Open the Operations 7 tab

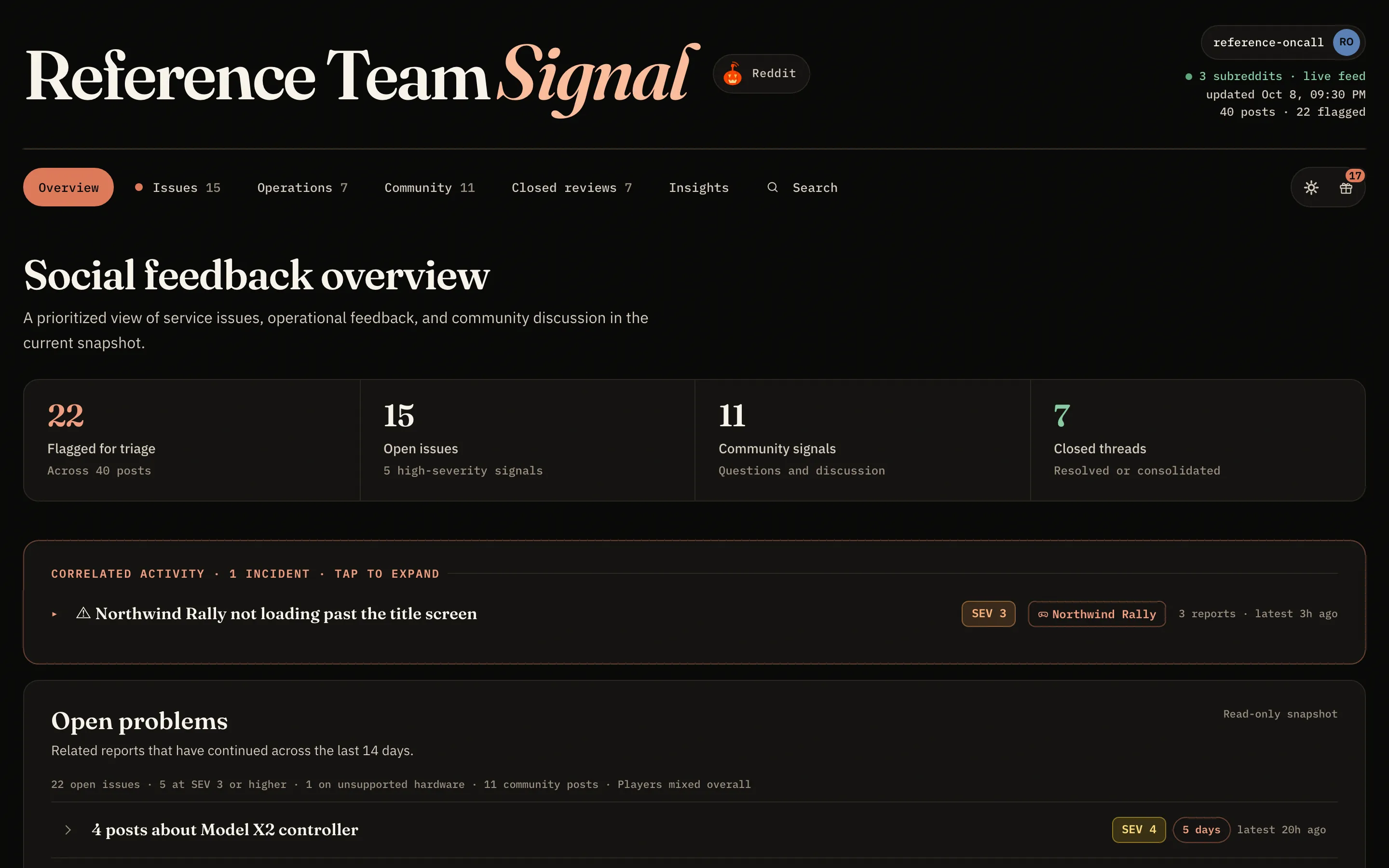click(302, 188)
